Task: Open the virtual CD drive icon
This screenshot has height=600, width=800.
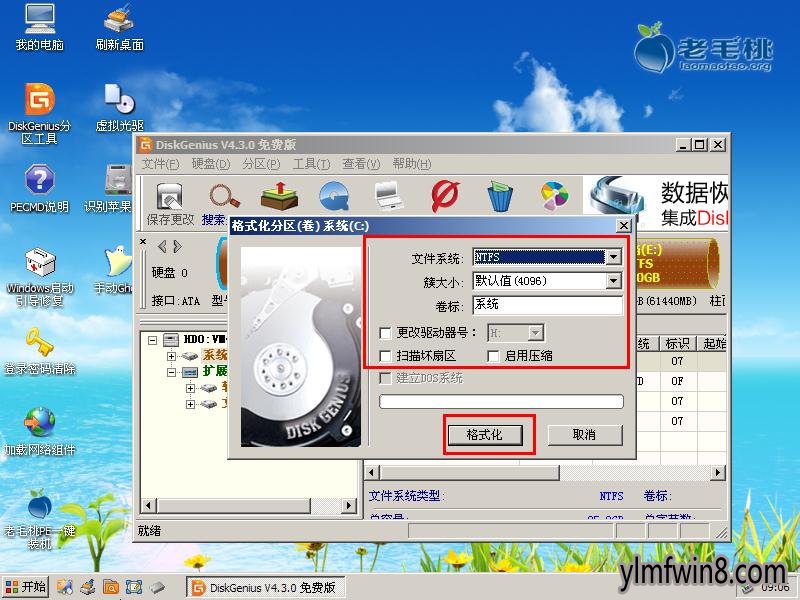Action: [119, 106]
